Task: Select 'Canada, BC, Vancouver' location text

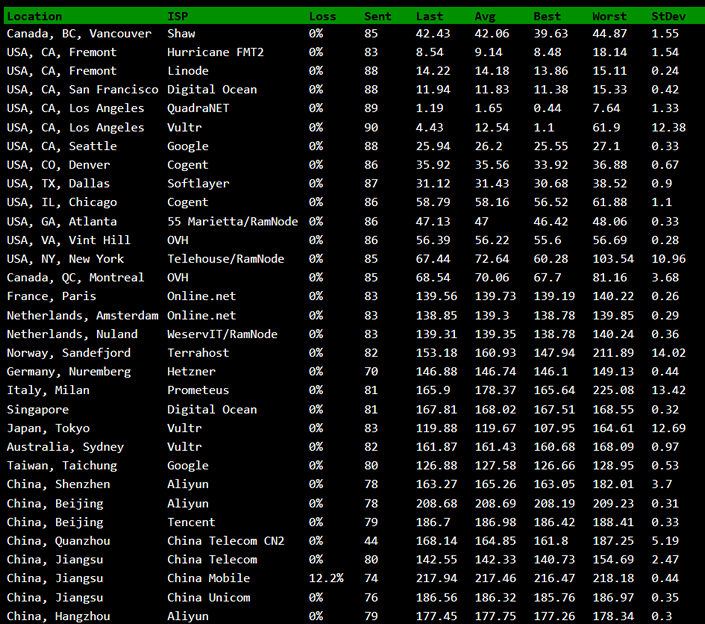Action: pos(79,34)
